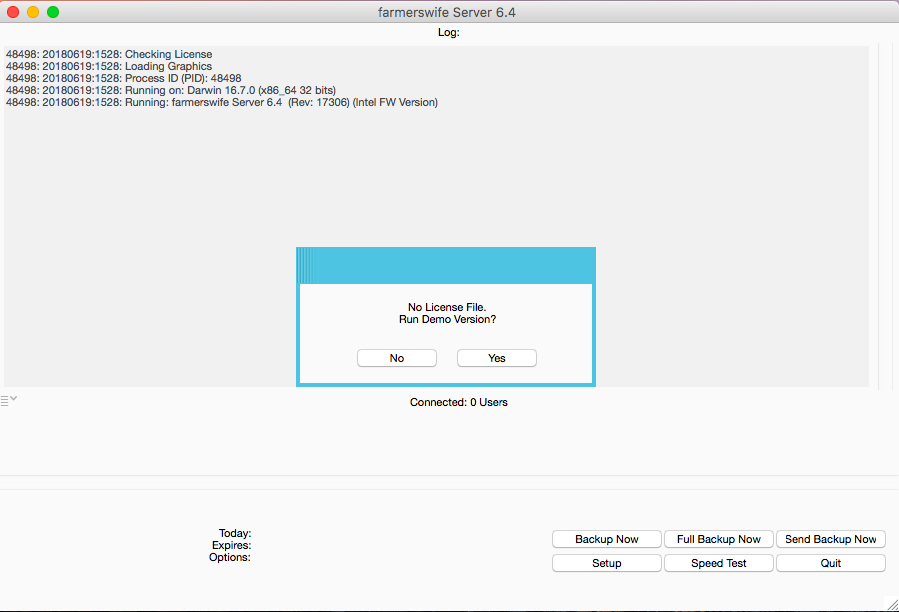Click the blue dialog title bar
This screenshot has width=899, height=612.
(446, 266)
